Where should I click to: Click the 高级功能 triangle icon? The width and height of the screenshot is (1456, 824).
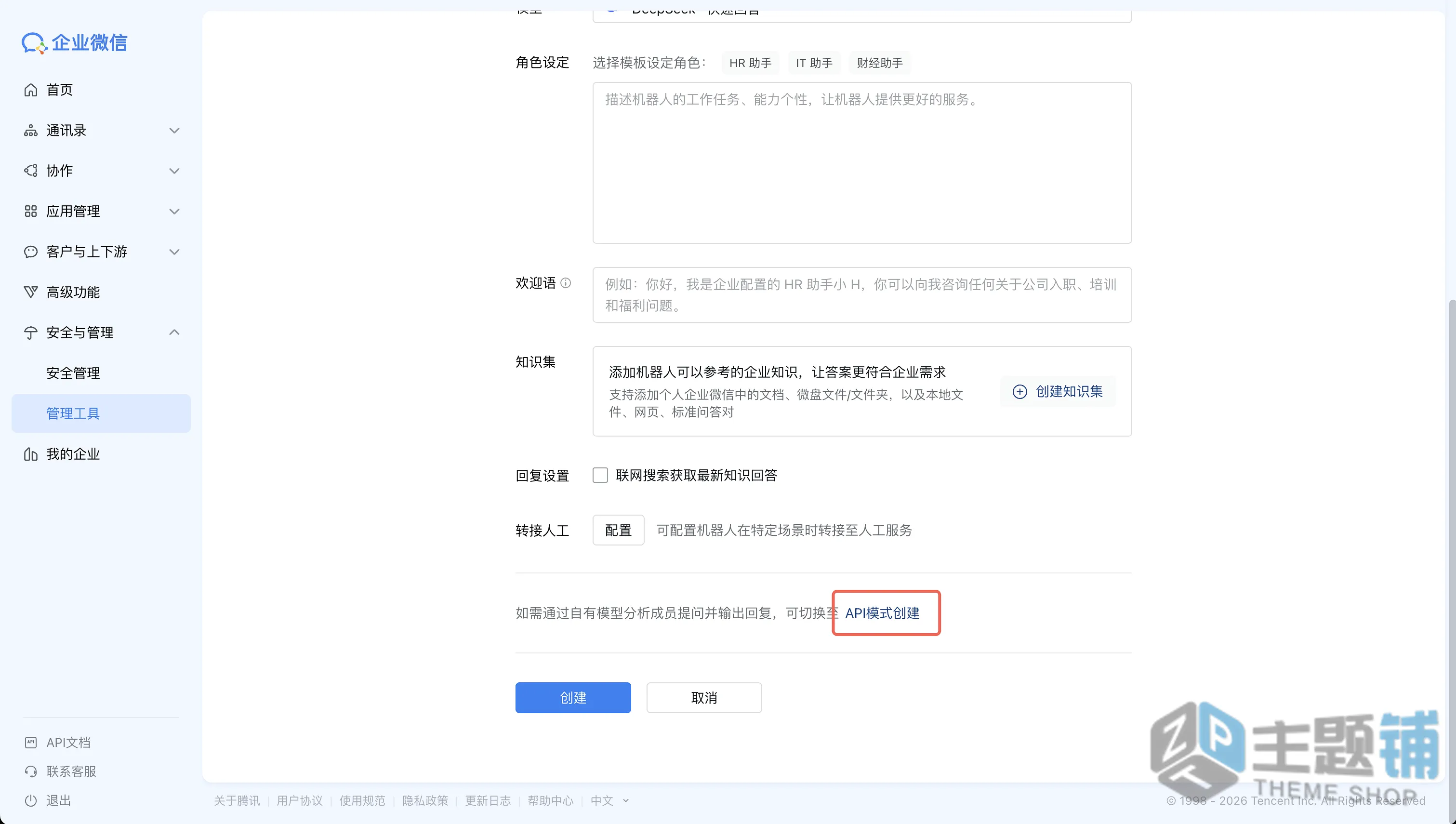pos(30,292)
